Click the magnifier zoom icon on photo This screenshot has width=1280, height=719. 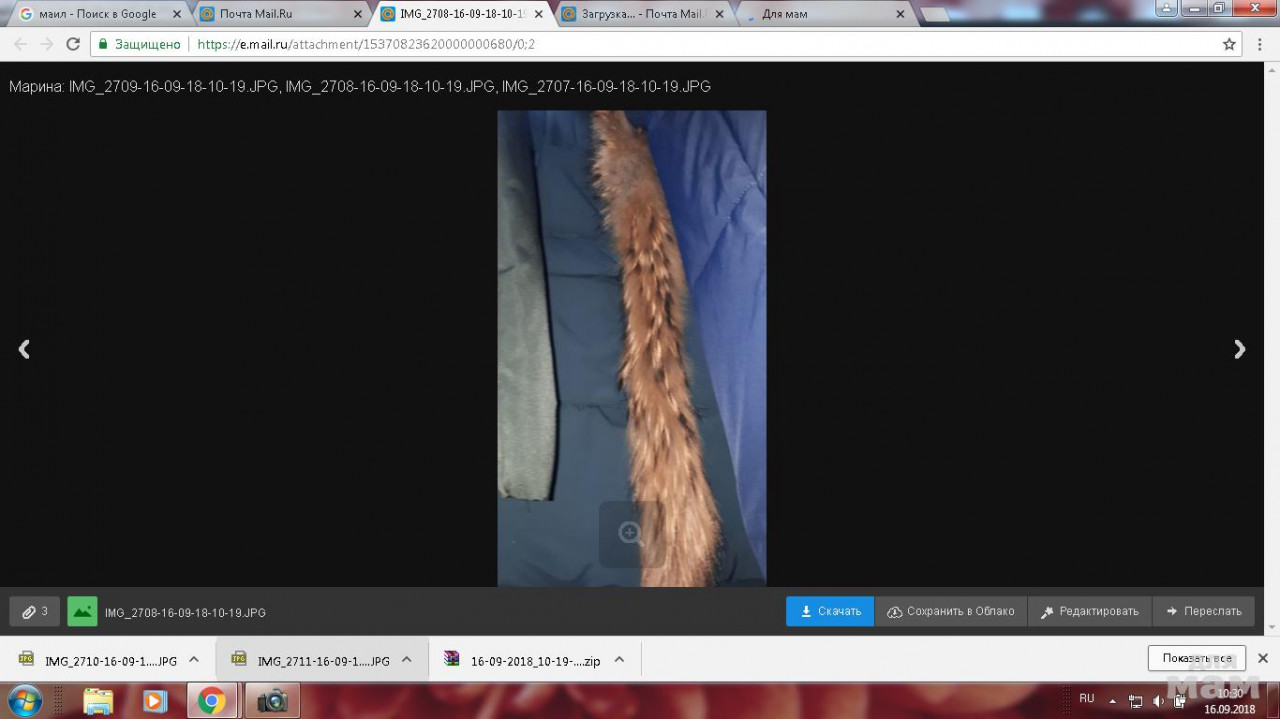point(631,534)
